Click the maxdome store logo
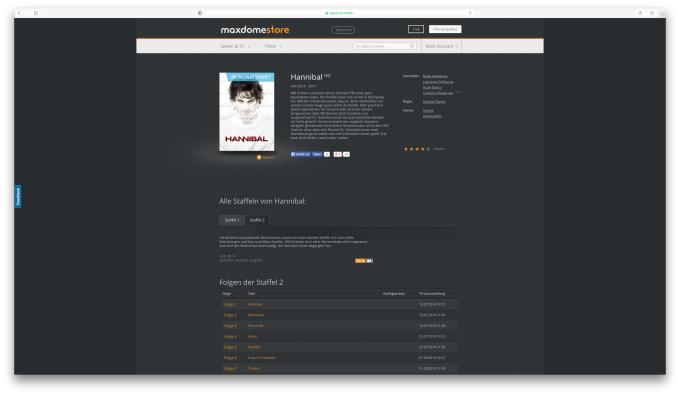The image size is (680, 395). pos(255,30)
